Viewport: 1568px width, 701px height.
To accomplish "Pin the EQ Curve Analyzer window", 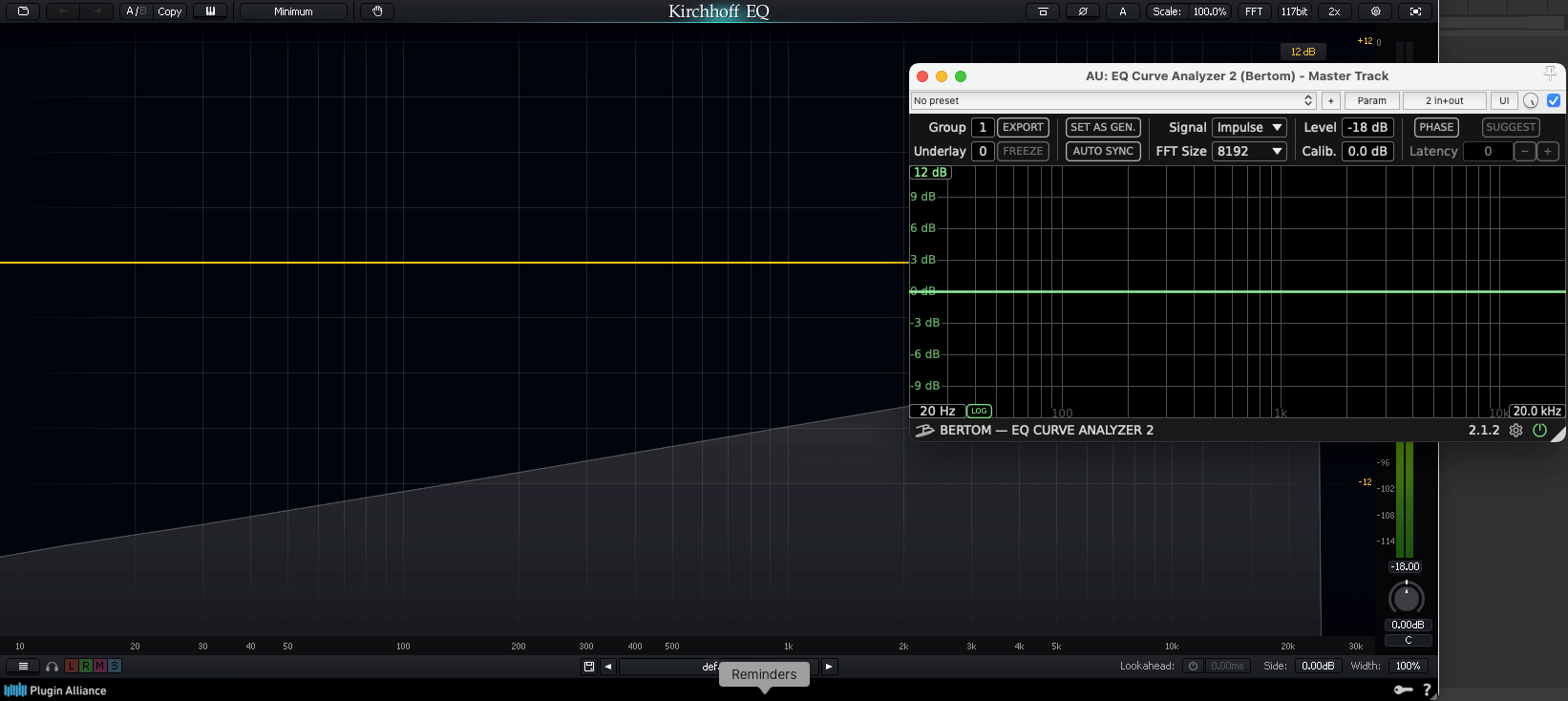I will click(x=1550, y=74).
